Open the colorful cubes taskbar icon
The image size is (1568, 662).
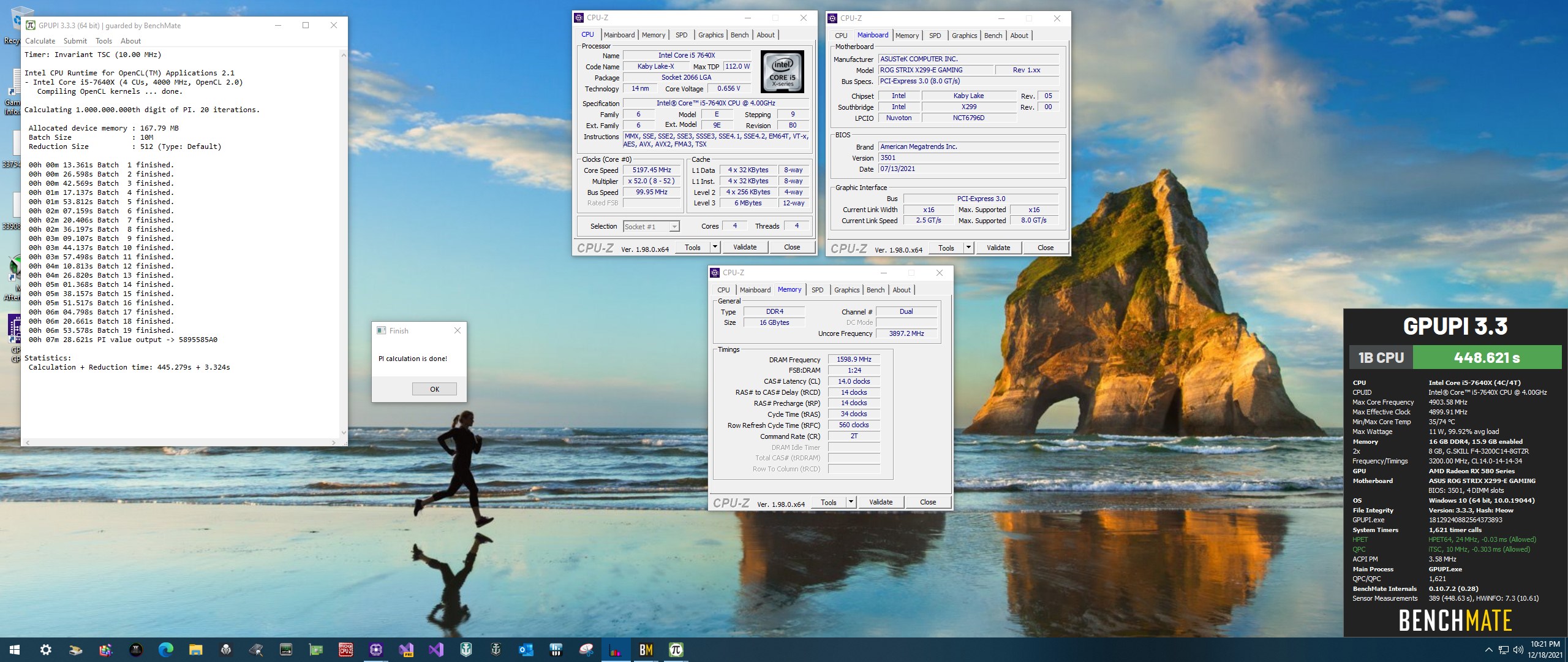tap(105, 650)
